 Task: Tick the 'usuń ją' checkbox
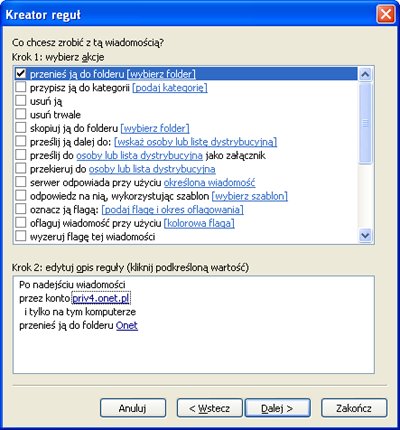(21, 101)
